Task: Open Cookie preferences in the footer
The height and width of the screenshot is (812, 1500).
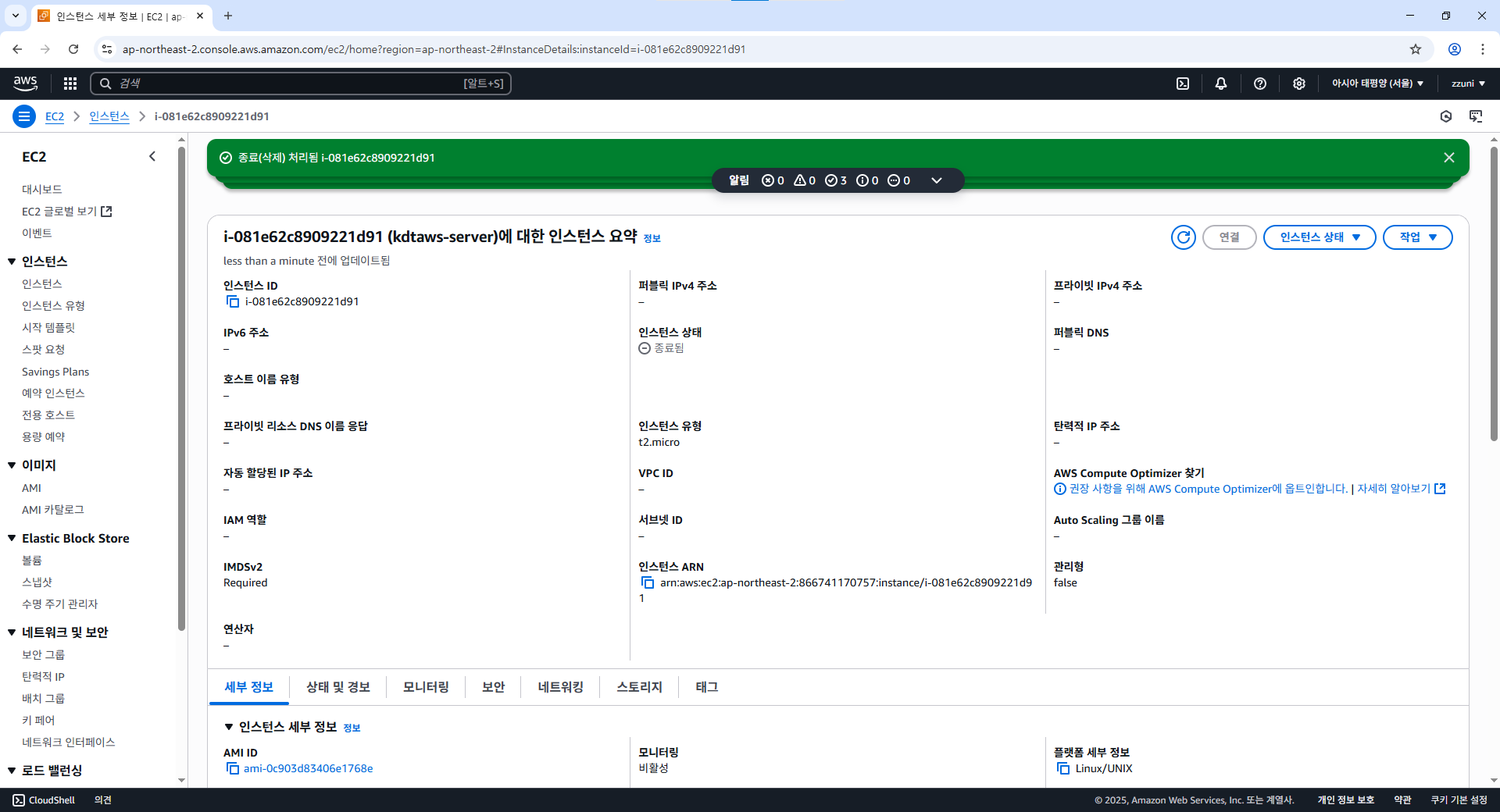Action: click(1459, 800)
